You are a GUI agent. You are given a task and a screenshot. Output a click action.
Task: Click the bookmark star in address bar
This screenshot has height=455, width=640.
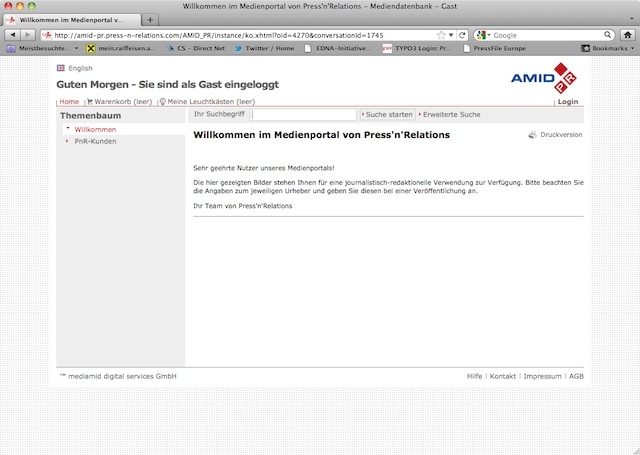pos(441,34)
